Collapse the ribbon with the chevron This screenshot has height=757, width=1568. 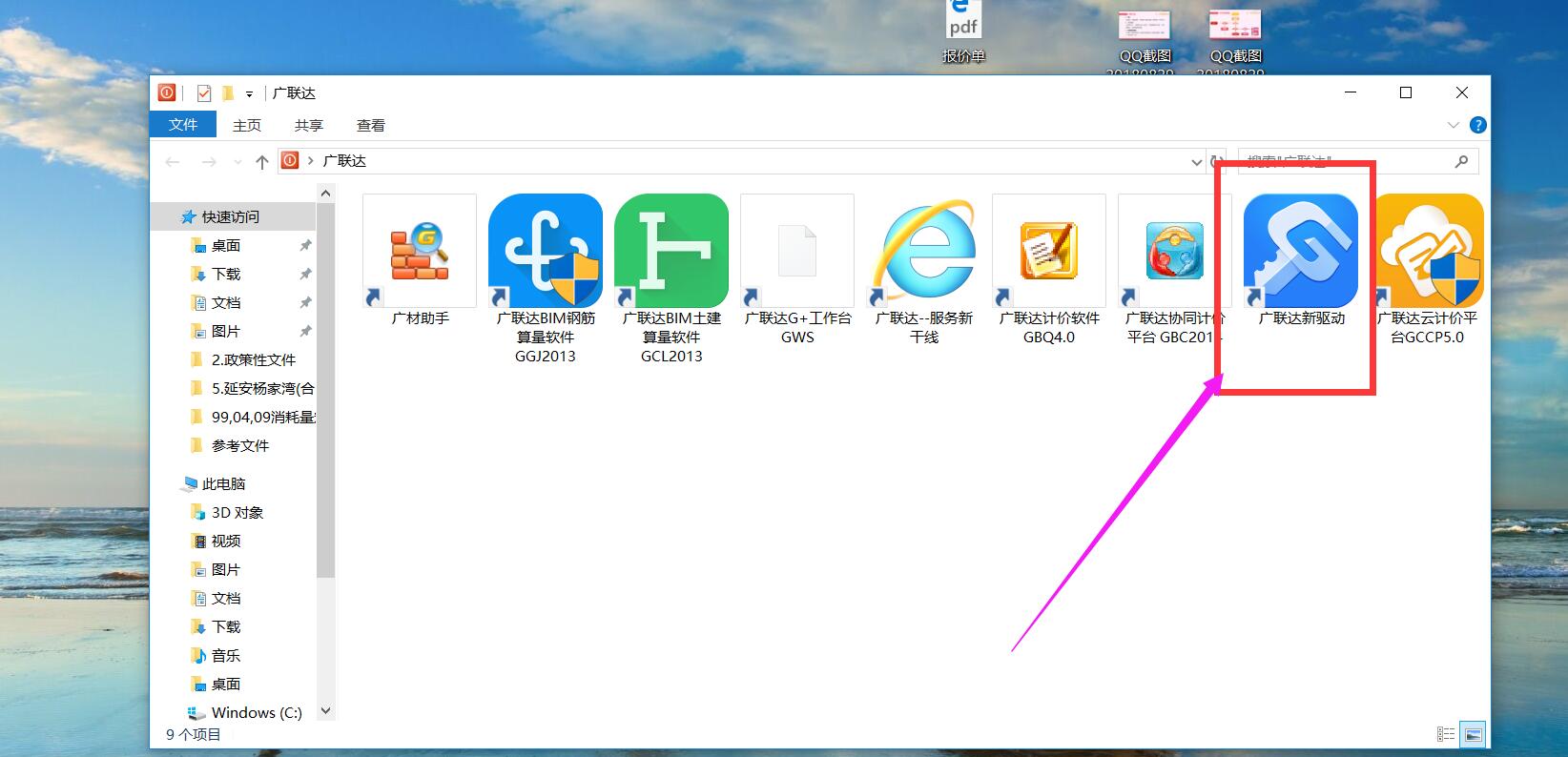pyautogui.click(x=1454, y=125)
